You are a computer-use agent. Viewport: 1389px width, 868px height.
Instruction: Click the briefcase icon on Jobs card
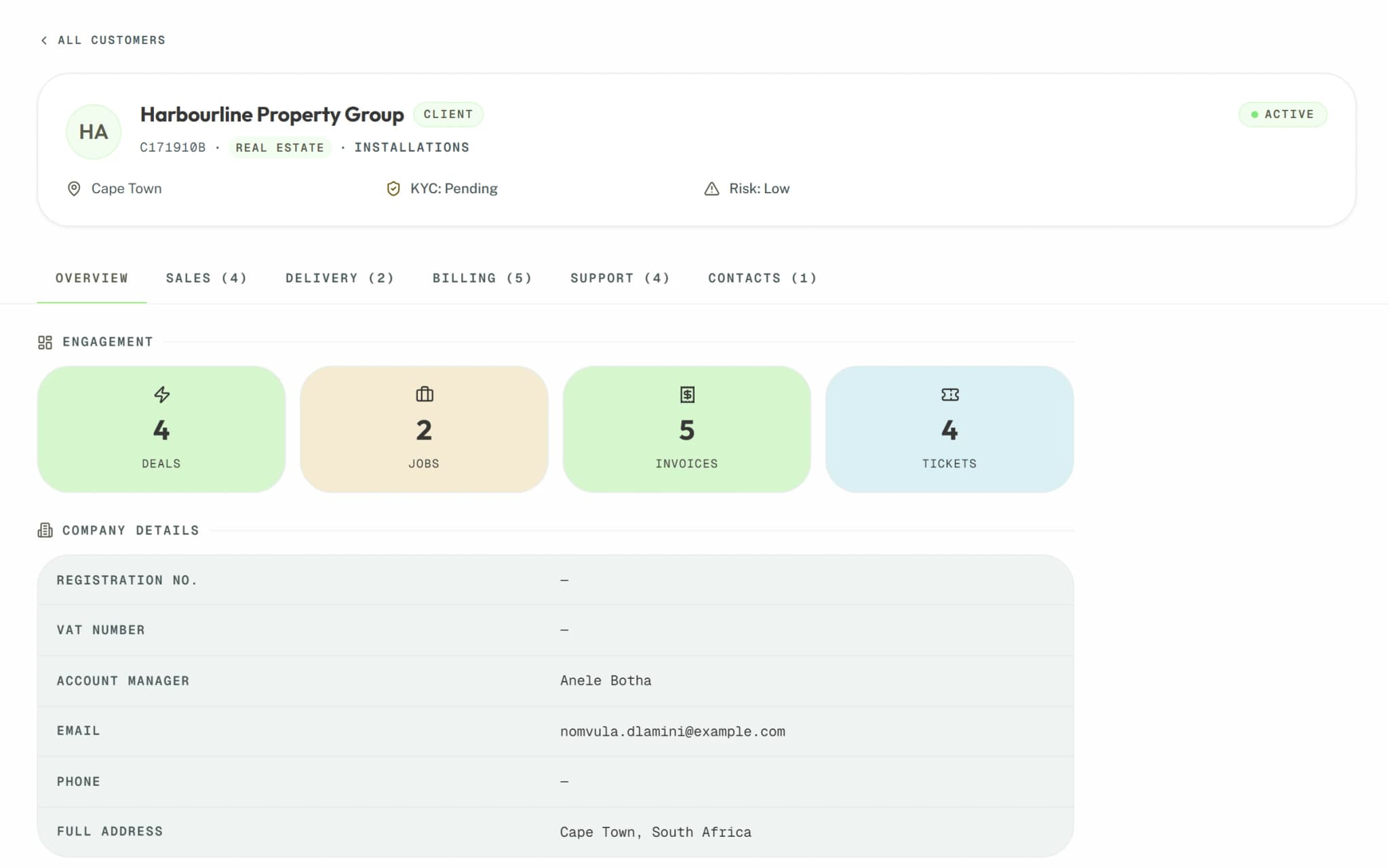pos(425,394)
